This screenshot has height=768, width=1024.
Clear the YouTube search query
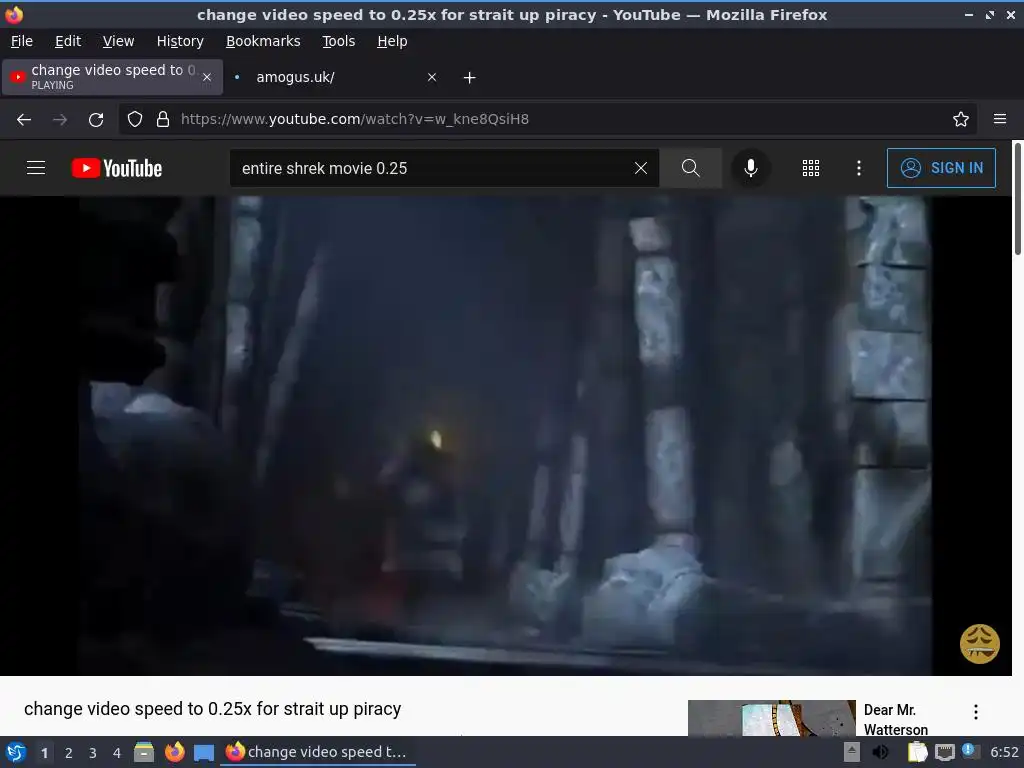click(x=641, y=168)
